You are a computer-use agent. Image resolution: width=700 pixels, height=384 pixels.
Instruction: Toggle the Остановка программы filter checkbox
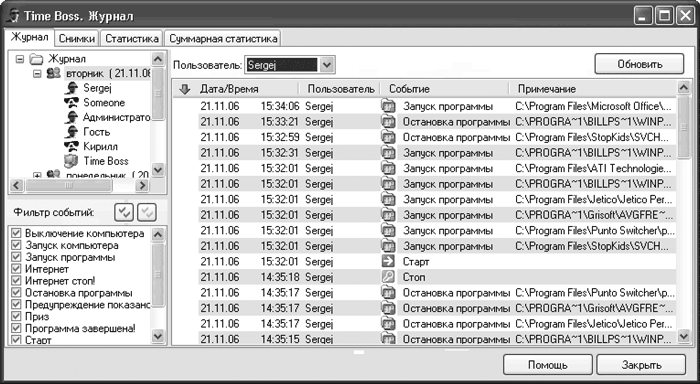coord(16,293)
